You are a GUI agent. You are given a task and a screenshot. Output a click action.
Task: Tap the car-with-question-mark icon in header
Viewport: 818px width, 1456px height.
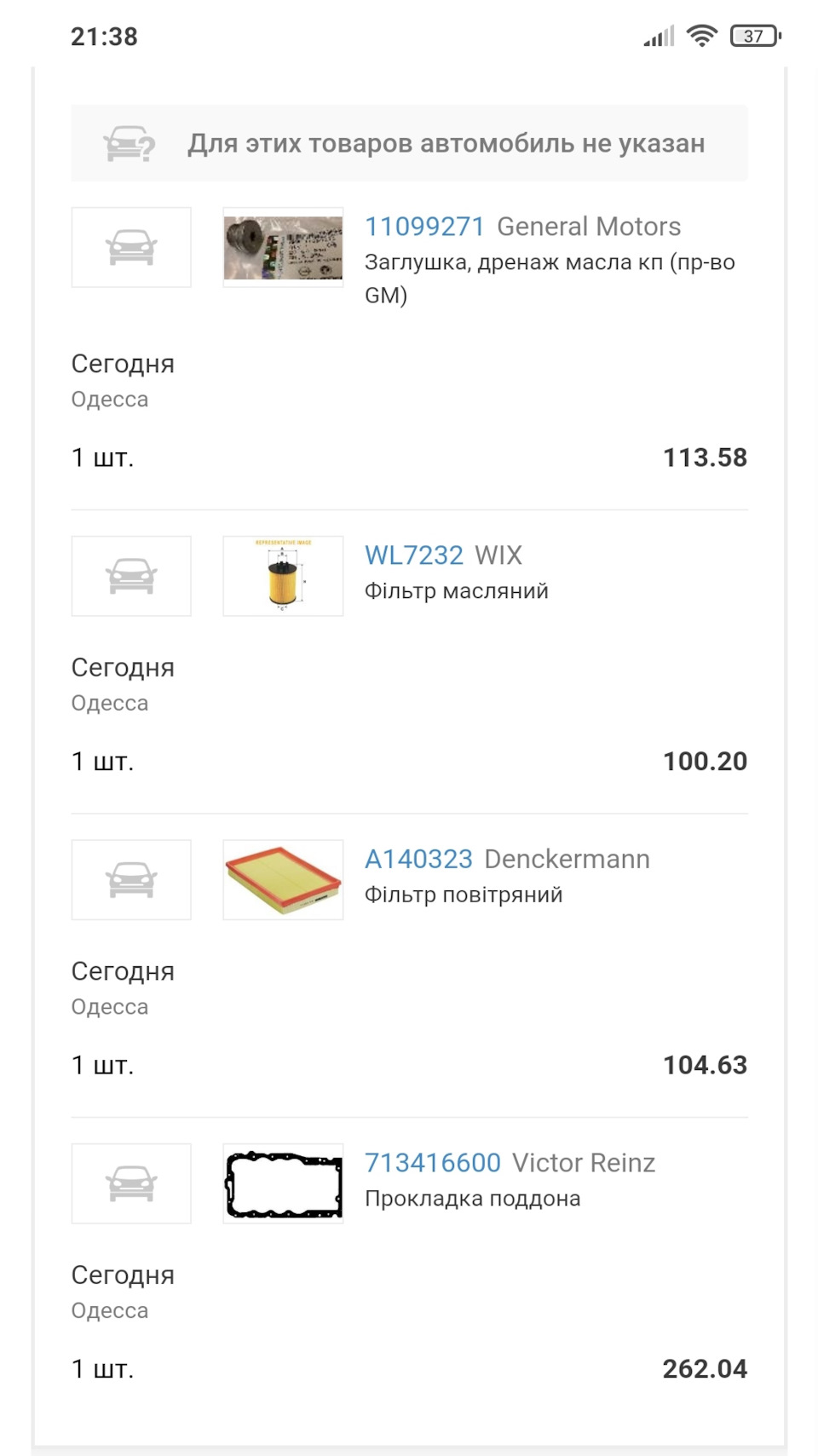click(130, 143)
